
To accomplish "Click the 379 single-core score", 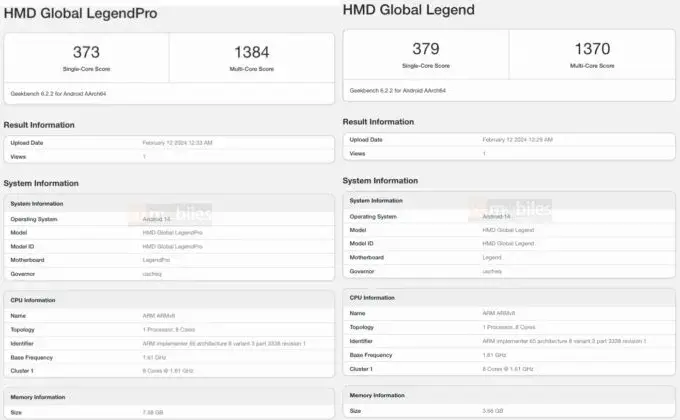I will click(x=426, y=48).
